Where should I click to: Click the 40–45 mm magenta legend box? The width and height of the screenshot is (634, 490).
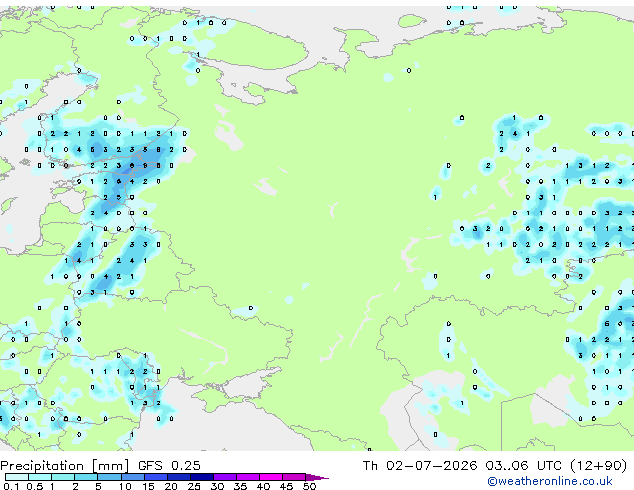(x=271, y=477)
